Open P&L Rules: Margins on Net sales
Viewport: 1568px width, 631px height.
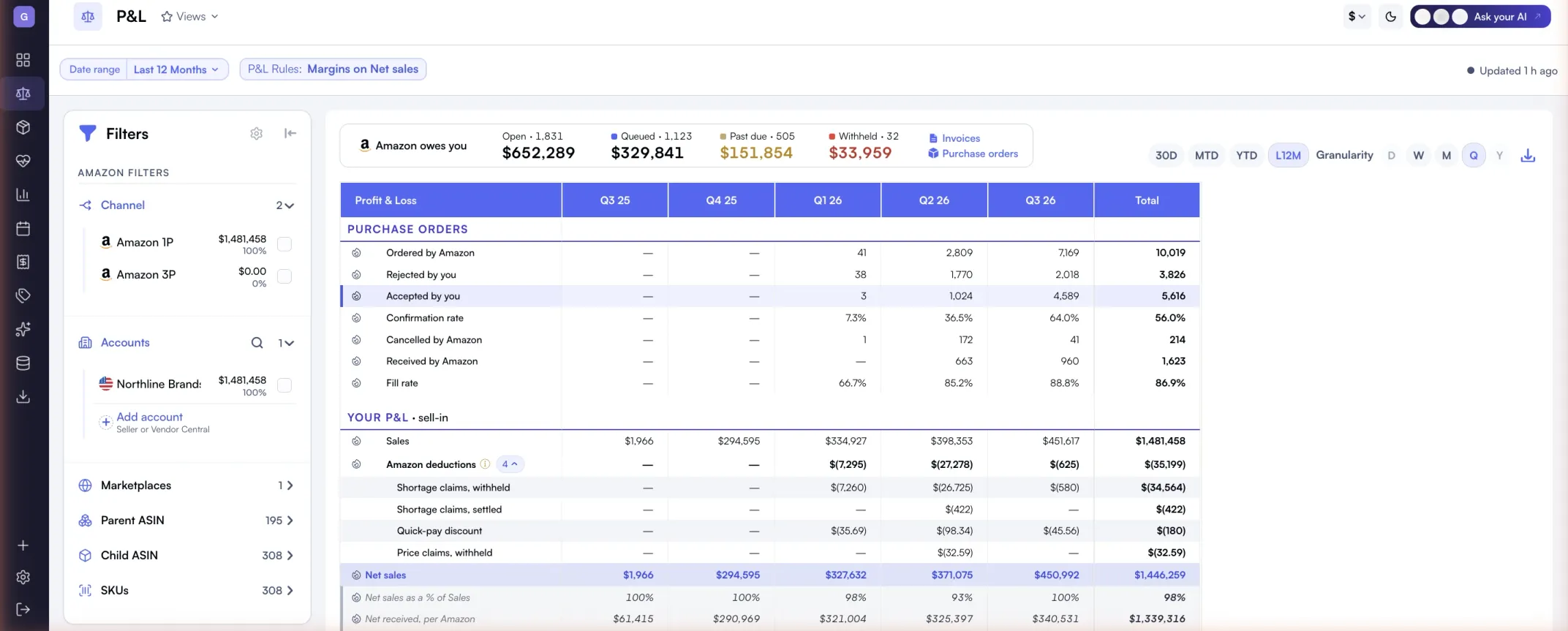(333, 69)
